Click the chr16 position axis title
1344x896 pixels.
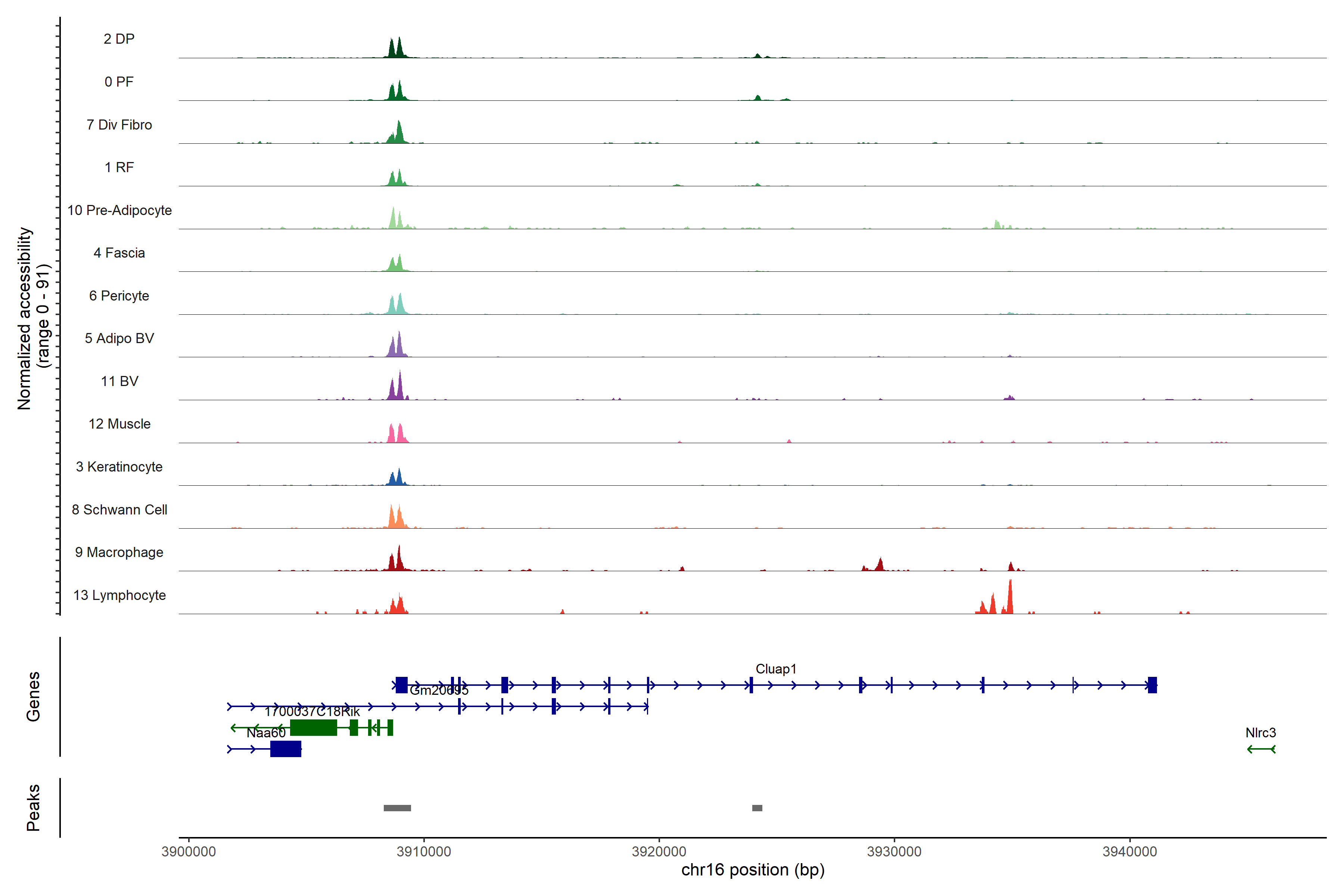pyautogui.click(x=753, y=870)
